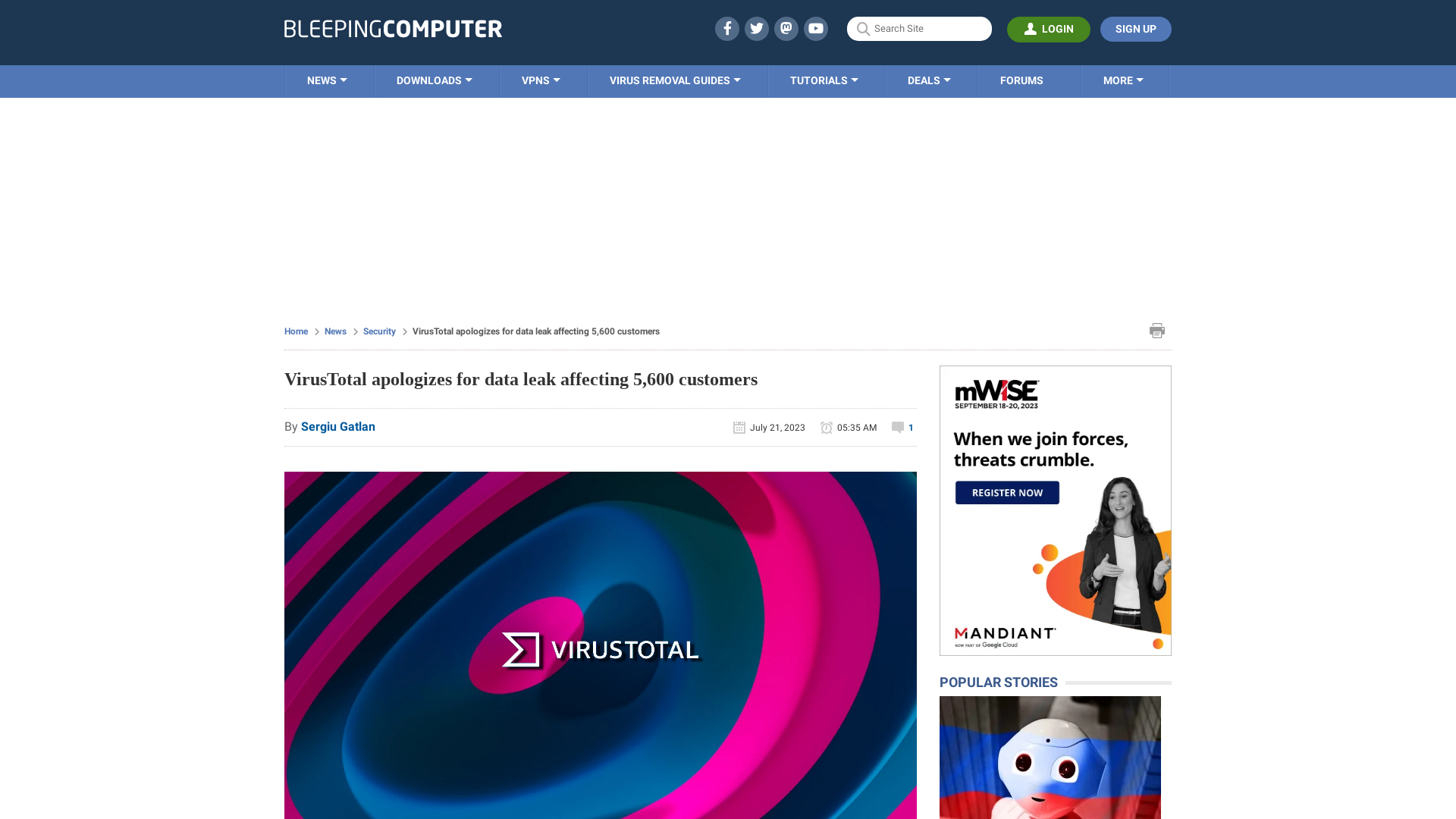
Task: Navigate to Security breadcrumb link
Action: 379,331
